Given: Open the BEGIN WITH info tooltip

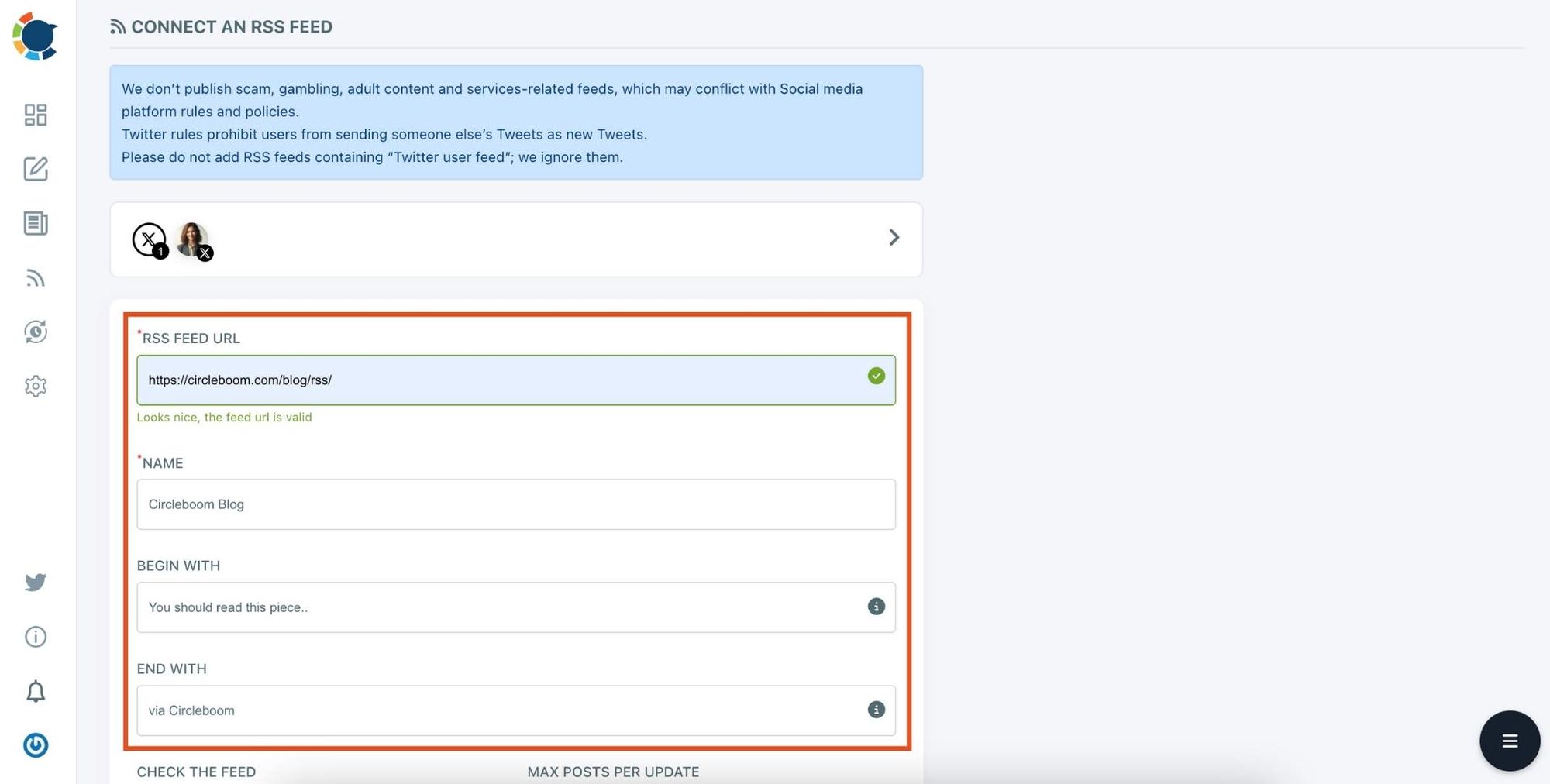Looking at the screenshot, I should (x=876, y=607).
